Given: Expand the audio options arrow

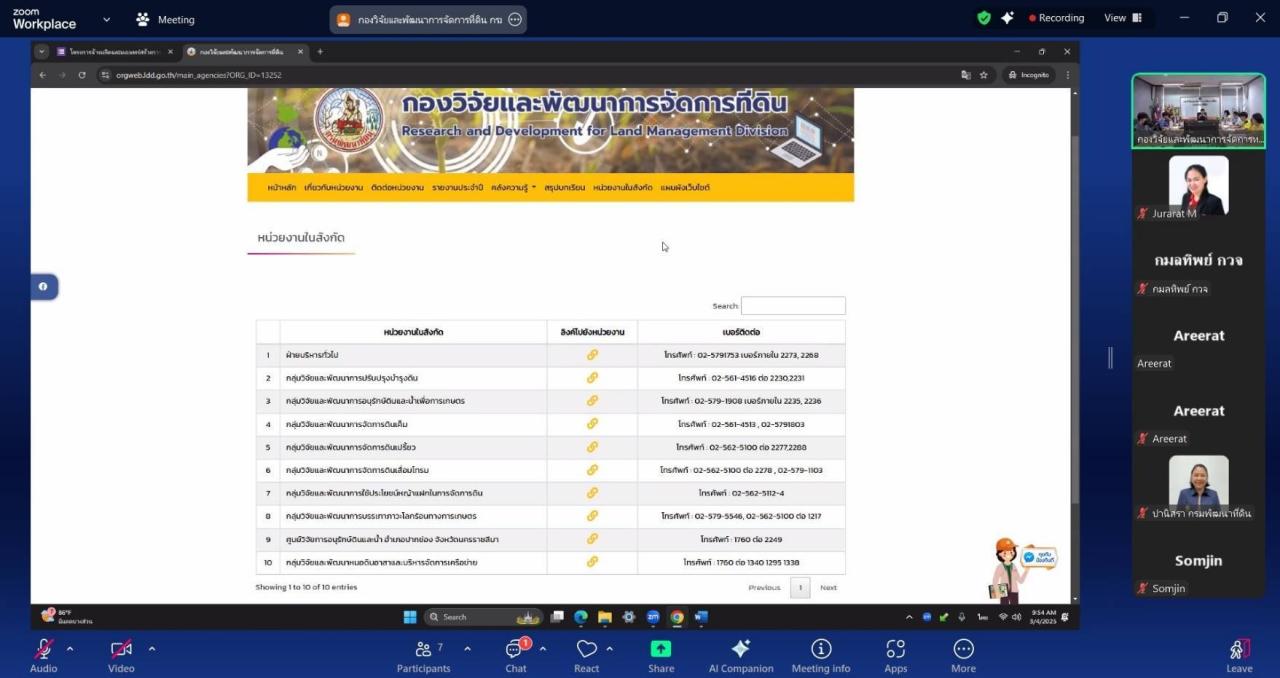Looking at the screenshot, I should point(70,649).
